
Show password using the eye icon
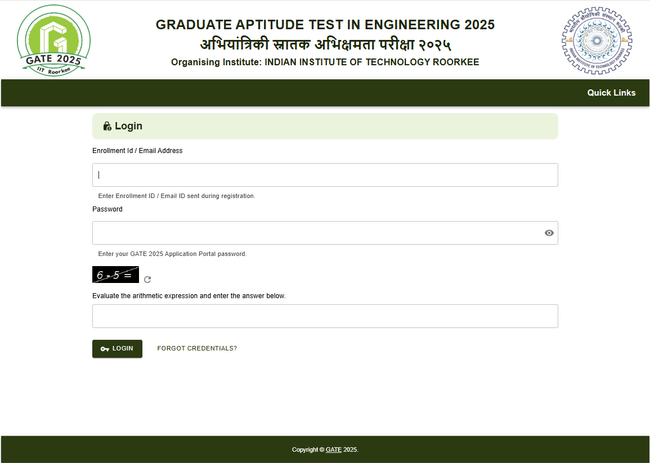pos(549,233)
